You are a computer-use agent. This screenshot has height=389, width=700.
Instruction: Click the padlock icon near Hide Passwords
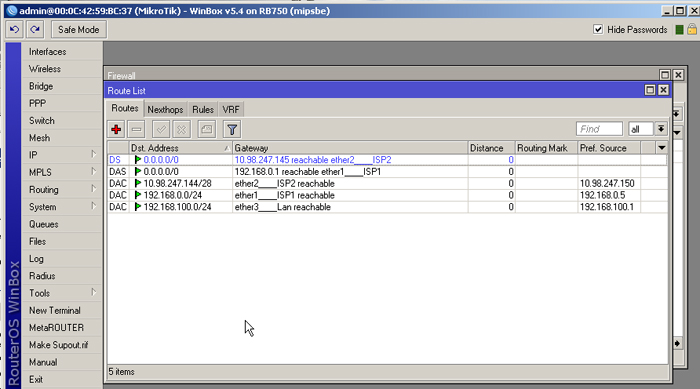(692, 29)
